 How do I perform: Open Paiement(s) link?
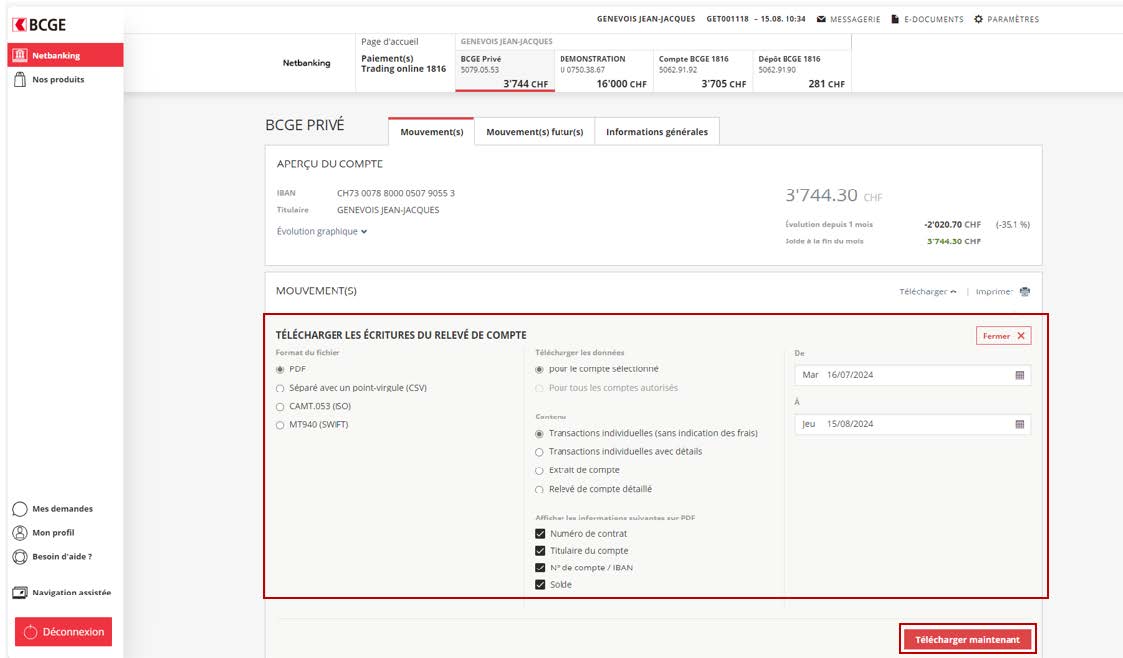[387, 59]
